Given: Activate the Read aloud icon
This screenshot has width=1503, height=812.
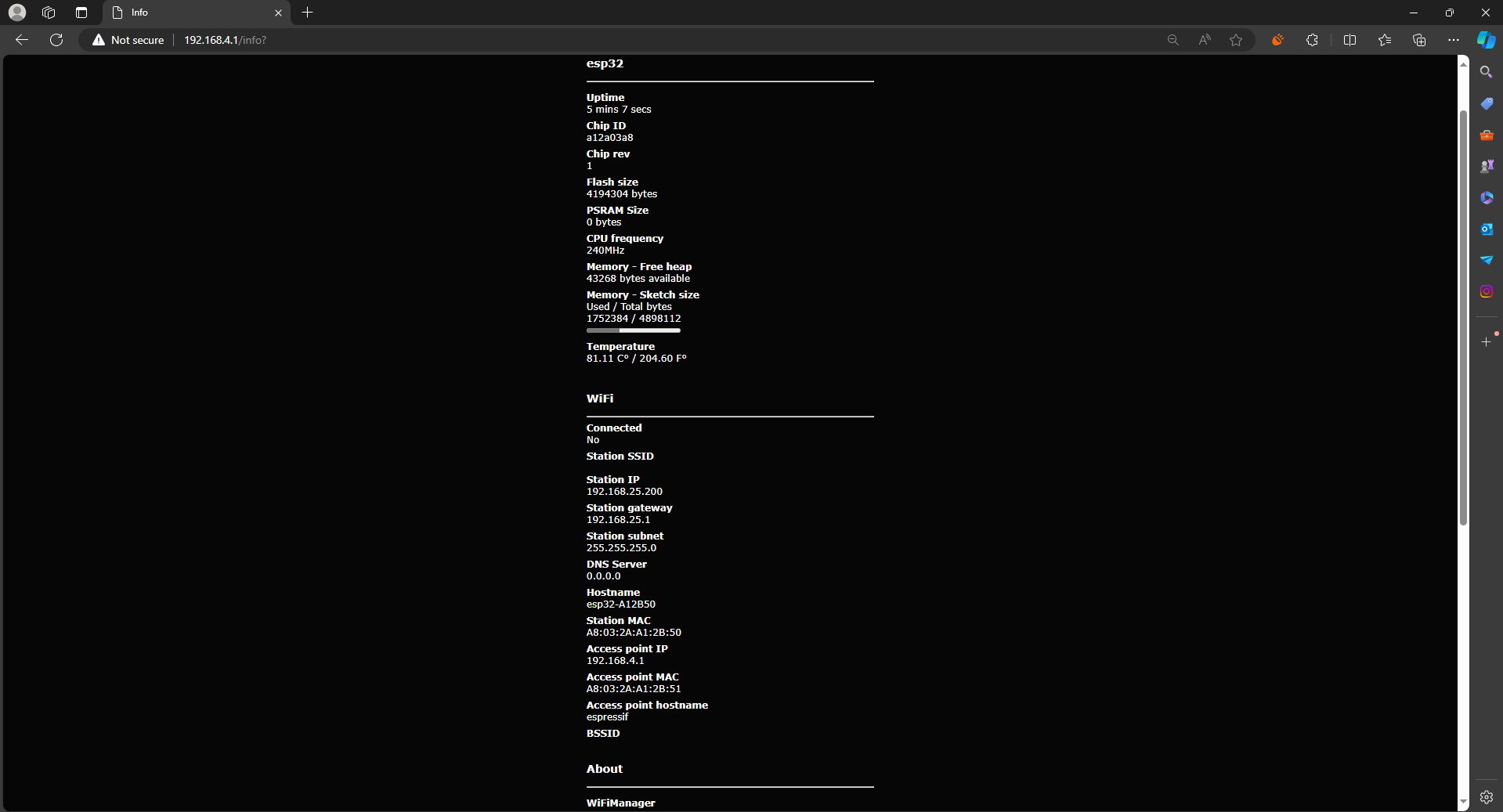Looking at the screenshot, I should (x=1205, y=40).
